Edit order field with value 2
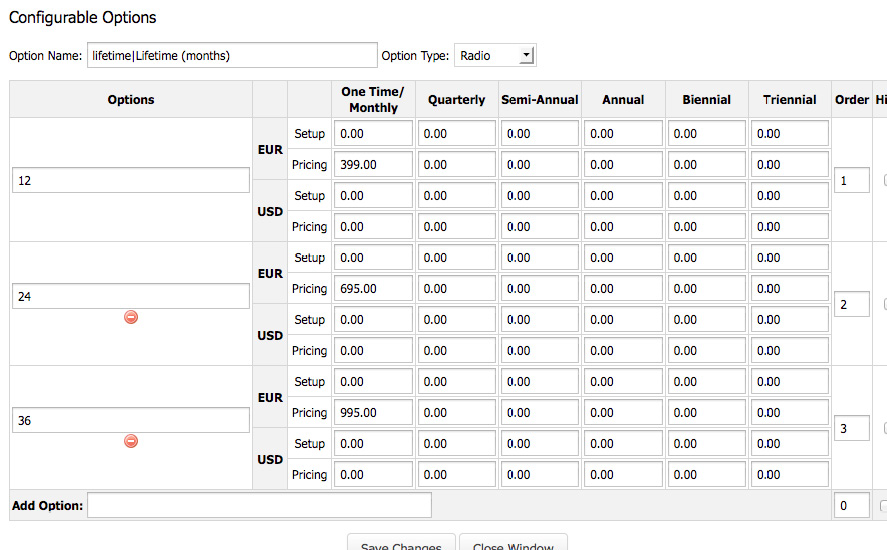Viewport: 887px width, 550px height. pyautogui.click(x=851, y=304)
